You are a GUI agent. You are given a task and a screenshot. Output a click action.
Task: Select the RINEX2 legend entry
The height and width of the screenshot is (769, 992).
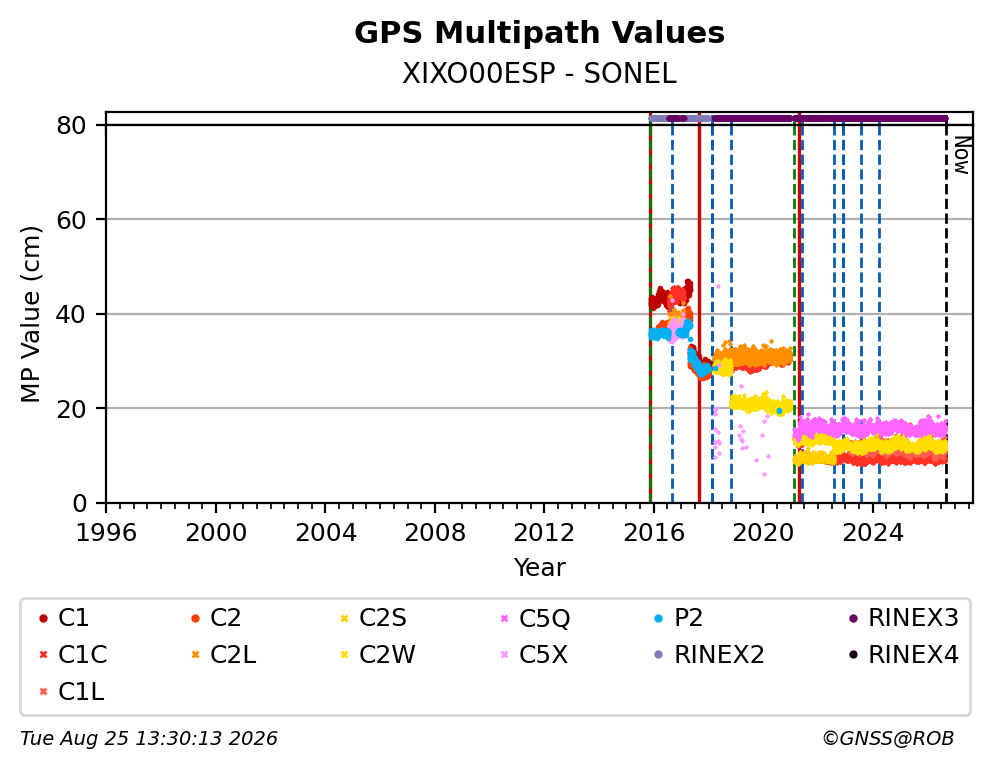709,655
